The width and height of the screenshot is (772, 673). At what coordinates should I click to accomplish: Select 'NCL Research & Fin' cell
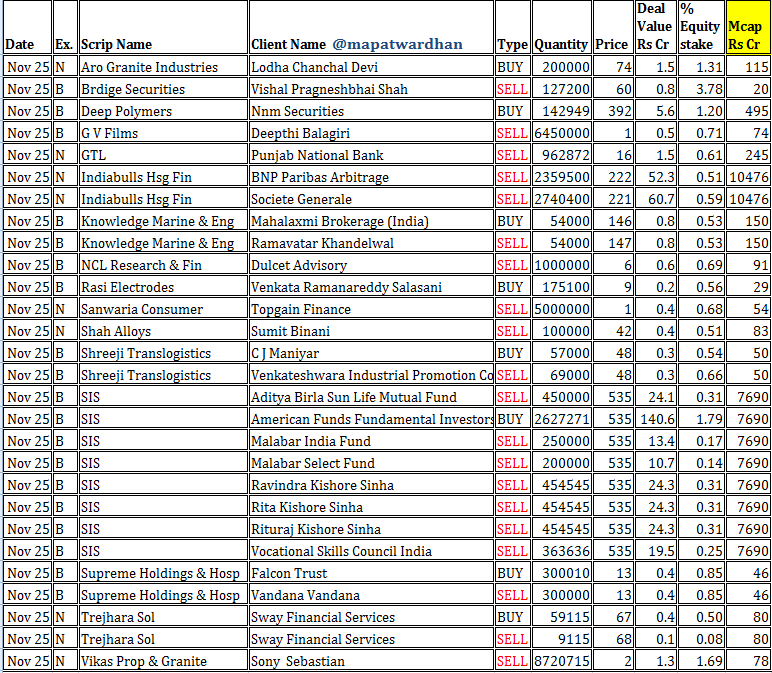tap(163, 264)
